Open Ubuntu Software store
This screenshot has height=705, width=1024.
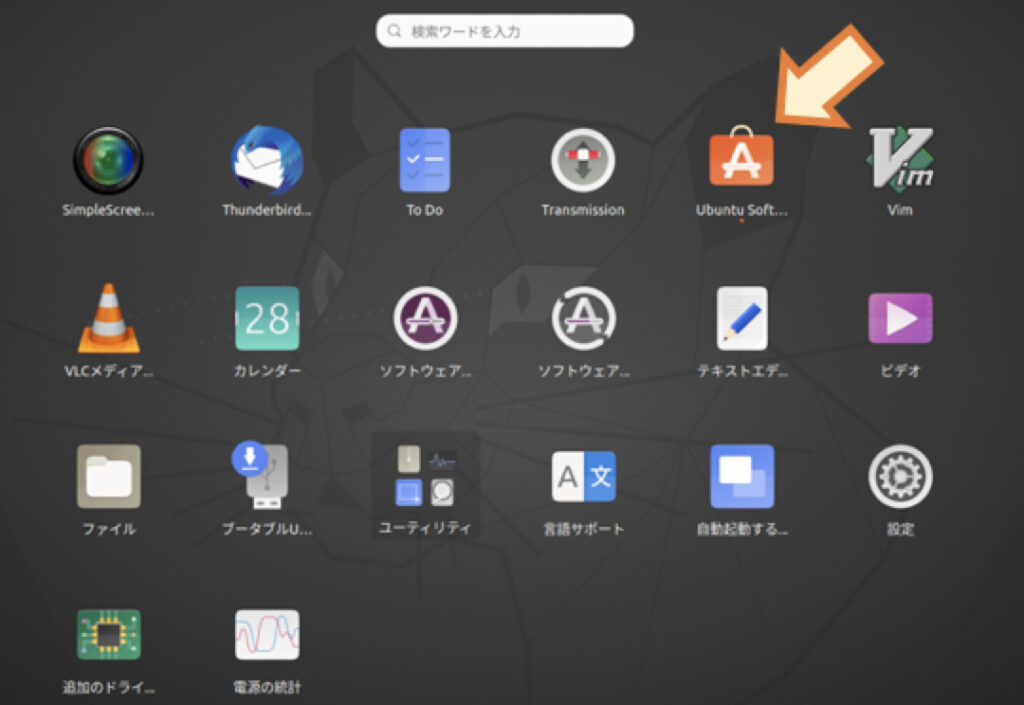pos(741,157)
